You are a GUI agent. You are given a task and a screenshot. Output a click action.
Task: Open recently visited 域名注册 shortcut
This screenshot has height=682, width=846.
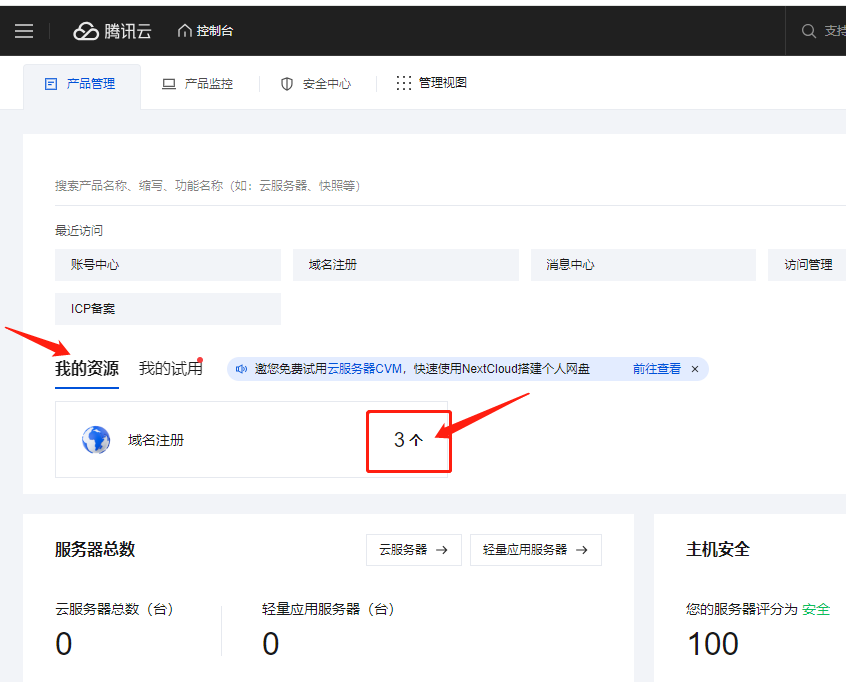(x=405, y=265)
